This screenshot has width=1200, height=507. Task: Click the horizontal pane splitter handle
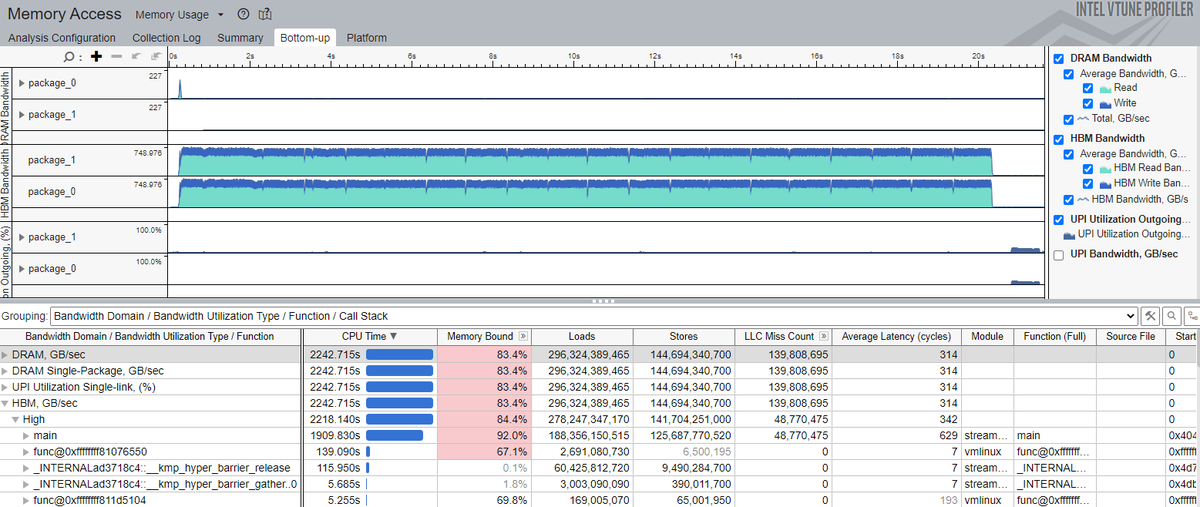604,300
